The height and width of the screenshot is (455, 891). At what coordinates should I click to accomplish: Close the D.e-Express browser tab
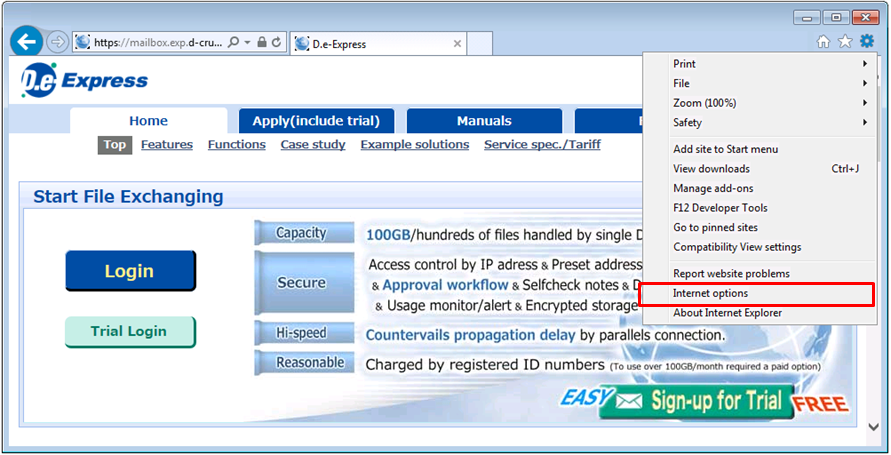pos(458,44)
